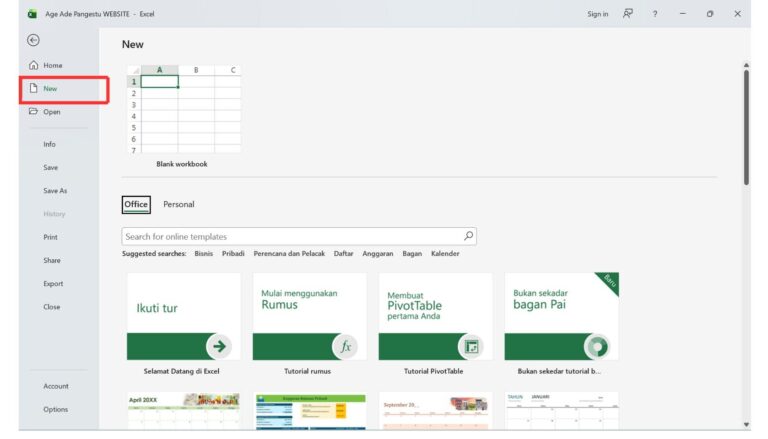768x439 pixels.
Task: Click the Open folder icon
Action: 33,111
